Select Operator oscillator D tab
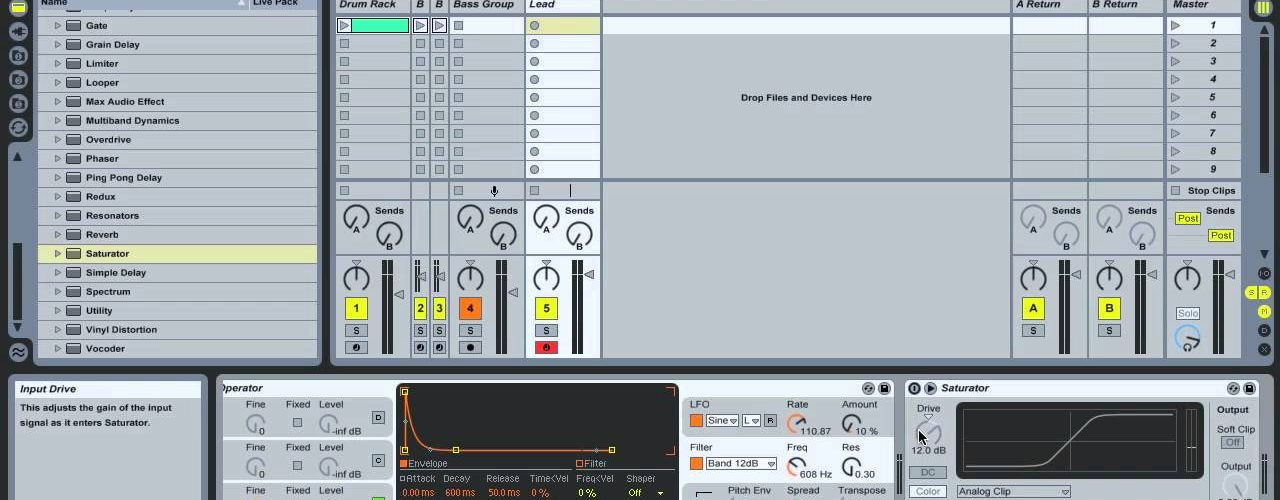 coord(378,417)
